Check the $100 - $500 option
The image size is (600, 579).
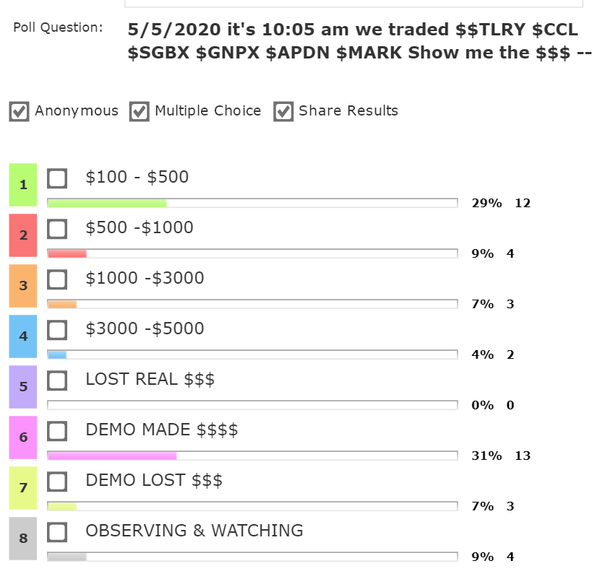[58, 178]
